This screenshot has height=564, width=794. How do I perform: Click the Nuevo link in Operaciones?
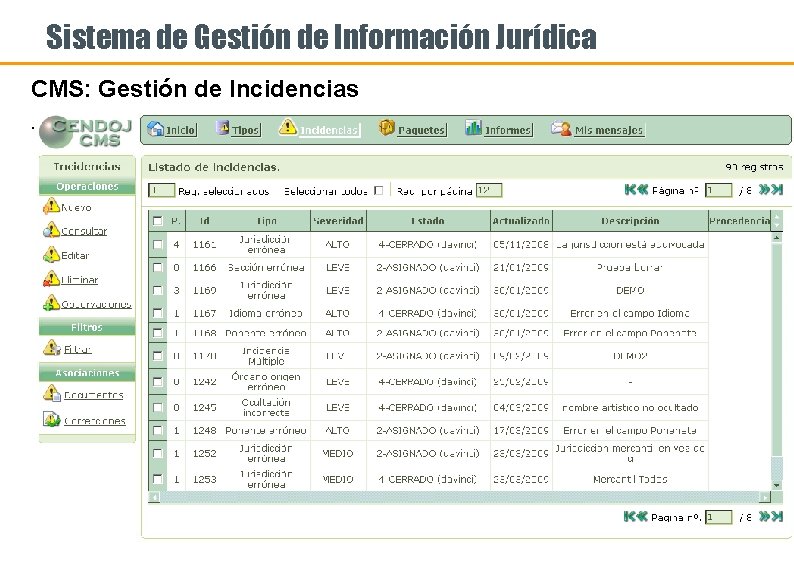click(x=76, y=208)
